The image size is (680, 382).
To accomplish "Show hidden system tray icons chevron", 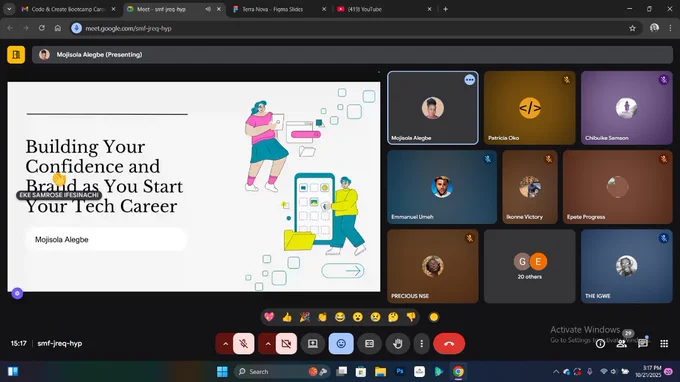I will click(556, 372).
